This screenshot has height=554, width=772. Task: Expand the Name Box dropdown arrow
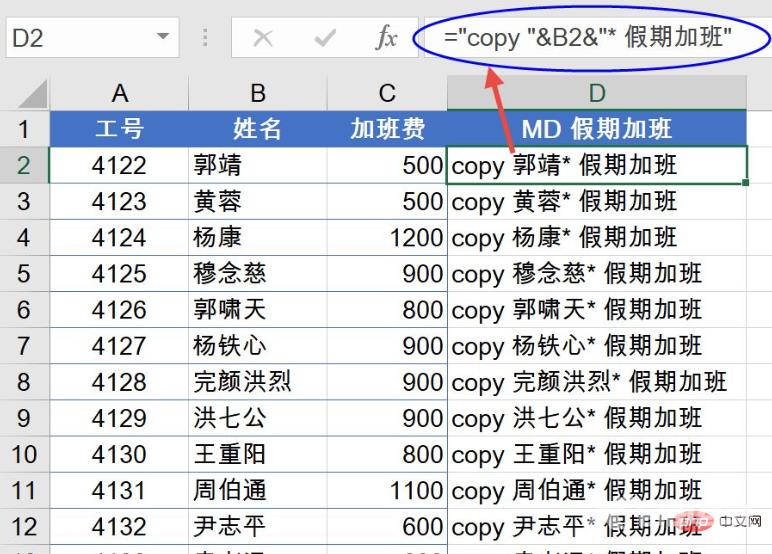163,38
